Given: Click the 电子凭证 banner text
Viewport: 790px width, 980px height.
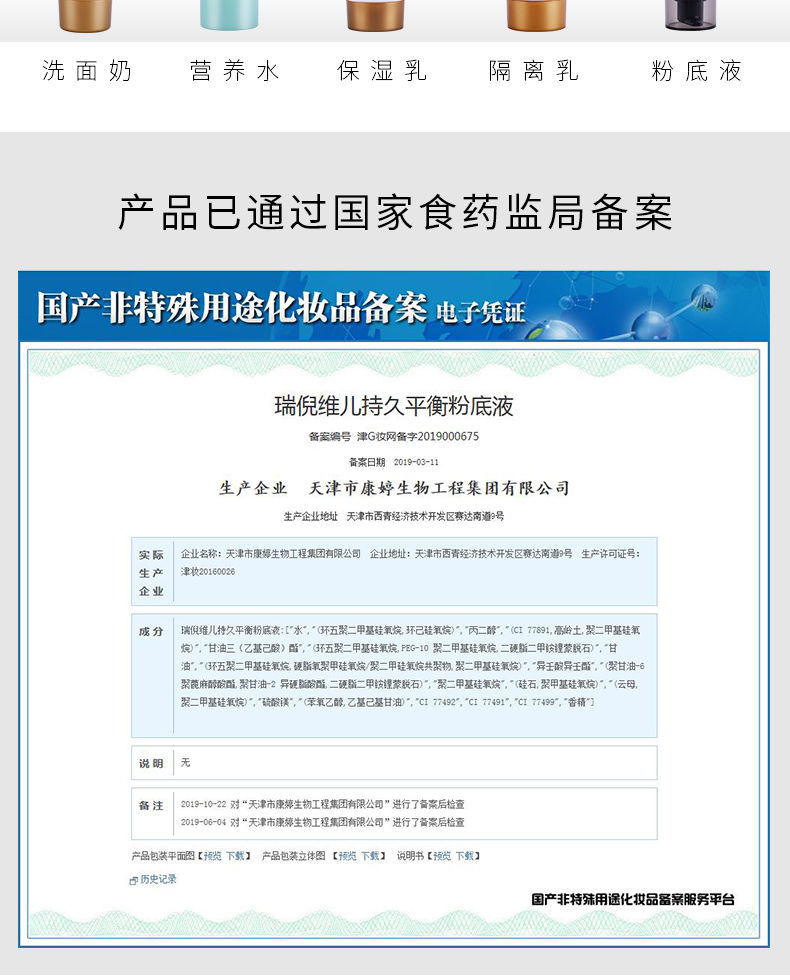Looking at the screenshot, I should [x=481, y=312].
